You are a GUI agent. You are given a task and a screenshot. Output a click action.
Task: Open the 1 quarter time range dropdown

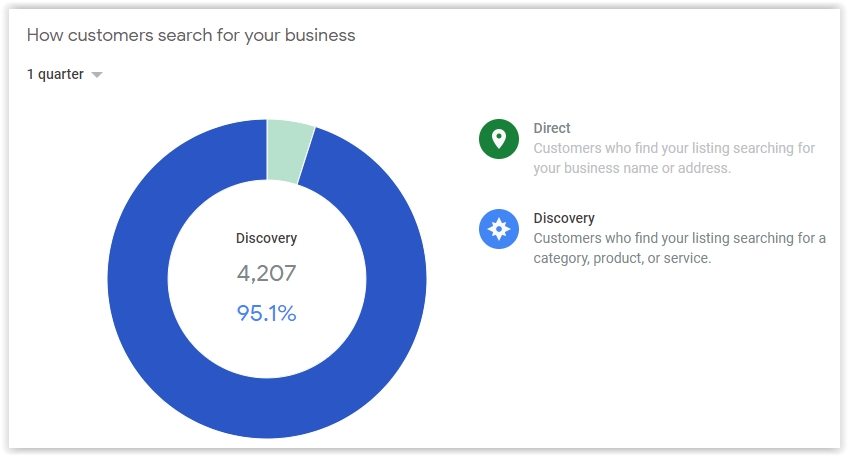pos(64,74)
